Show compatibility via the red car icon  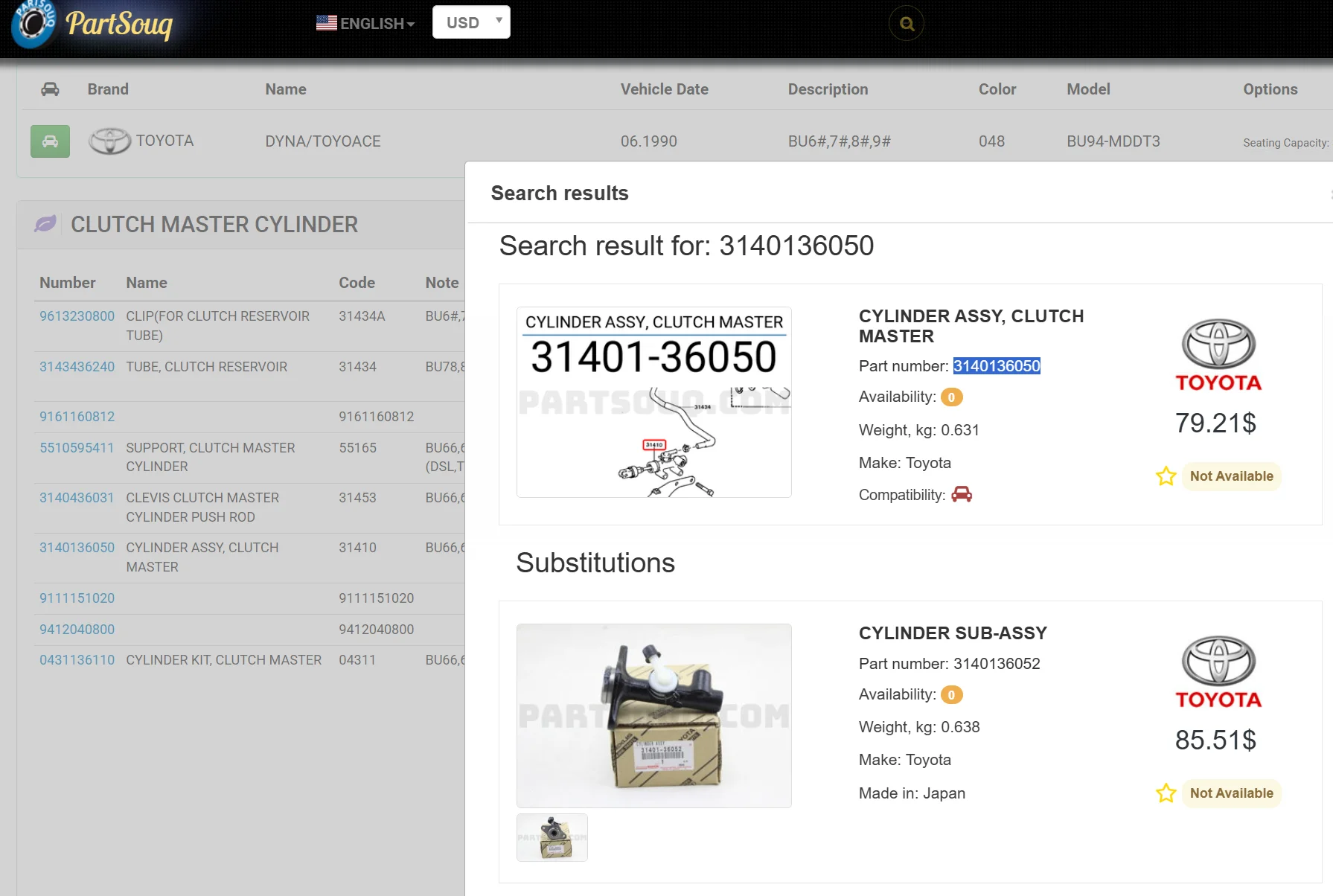(962, 494)
